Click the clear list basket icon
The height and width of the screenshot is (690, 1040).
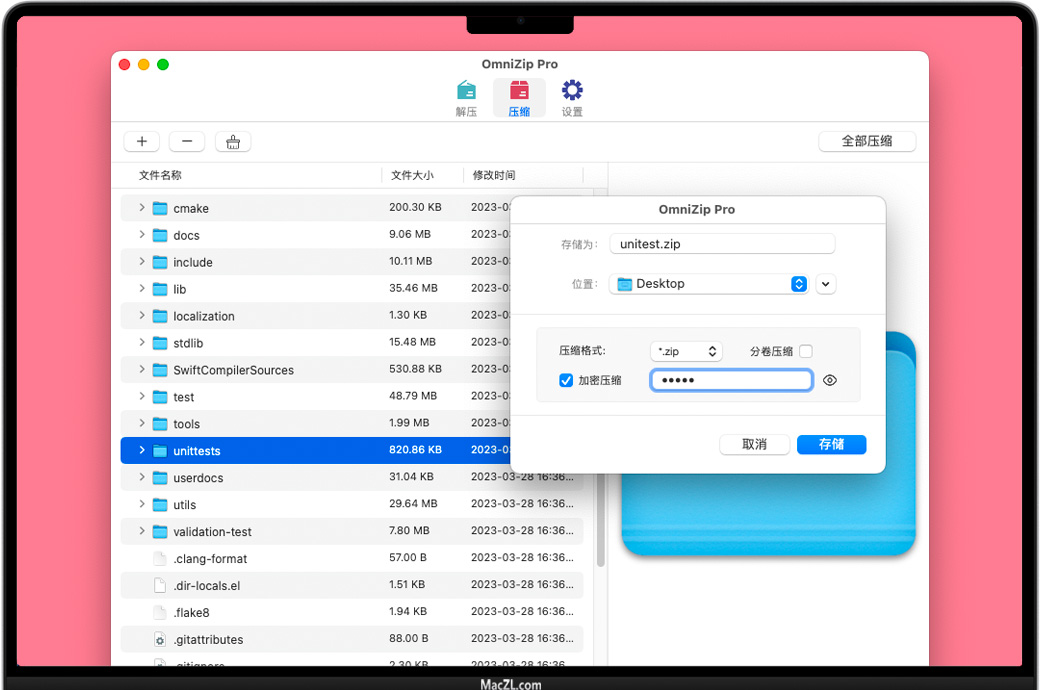(233, 142)
